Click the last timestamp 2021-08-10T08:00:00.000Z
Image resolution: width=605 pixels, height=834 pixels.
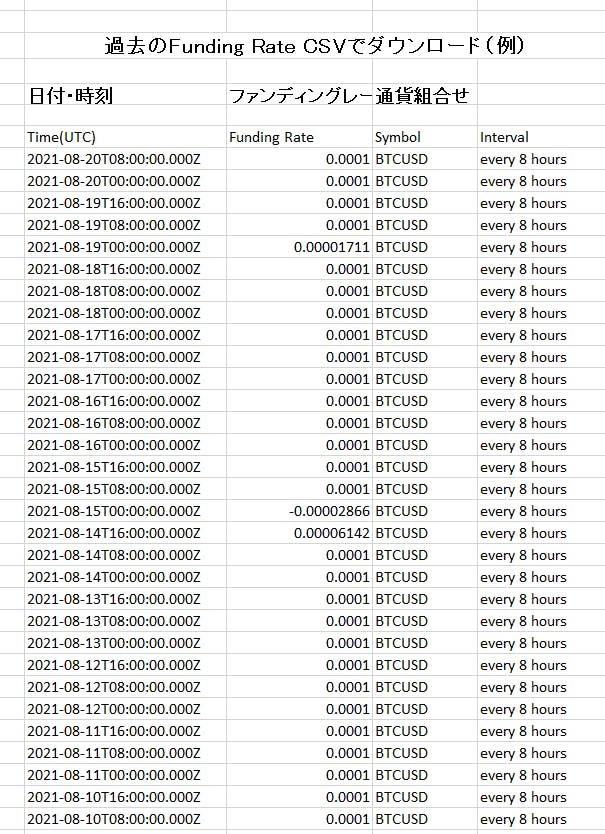point(114,819)
